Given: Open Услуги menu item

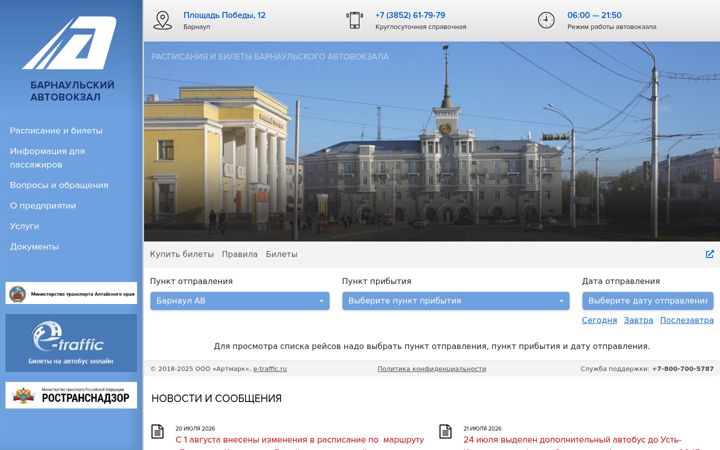Looking at the screenshot, I should (24, 226).
